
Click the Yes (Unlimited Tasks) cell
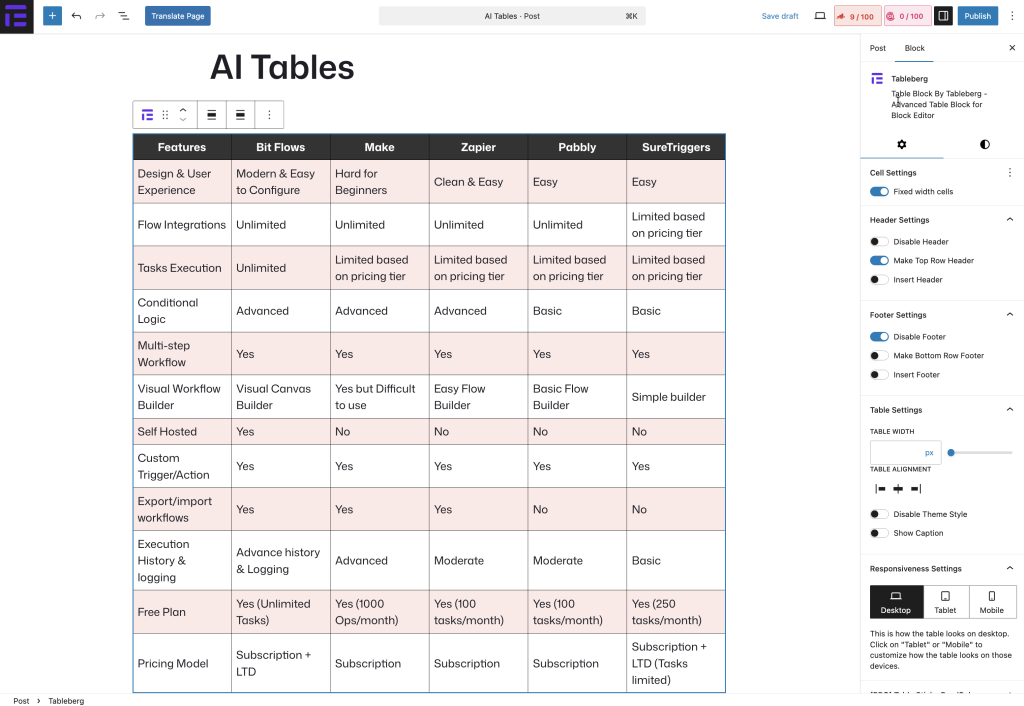tap(281, 612)
